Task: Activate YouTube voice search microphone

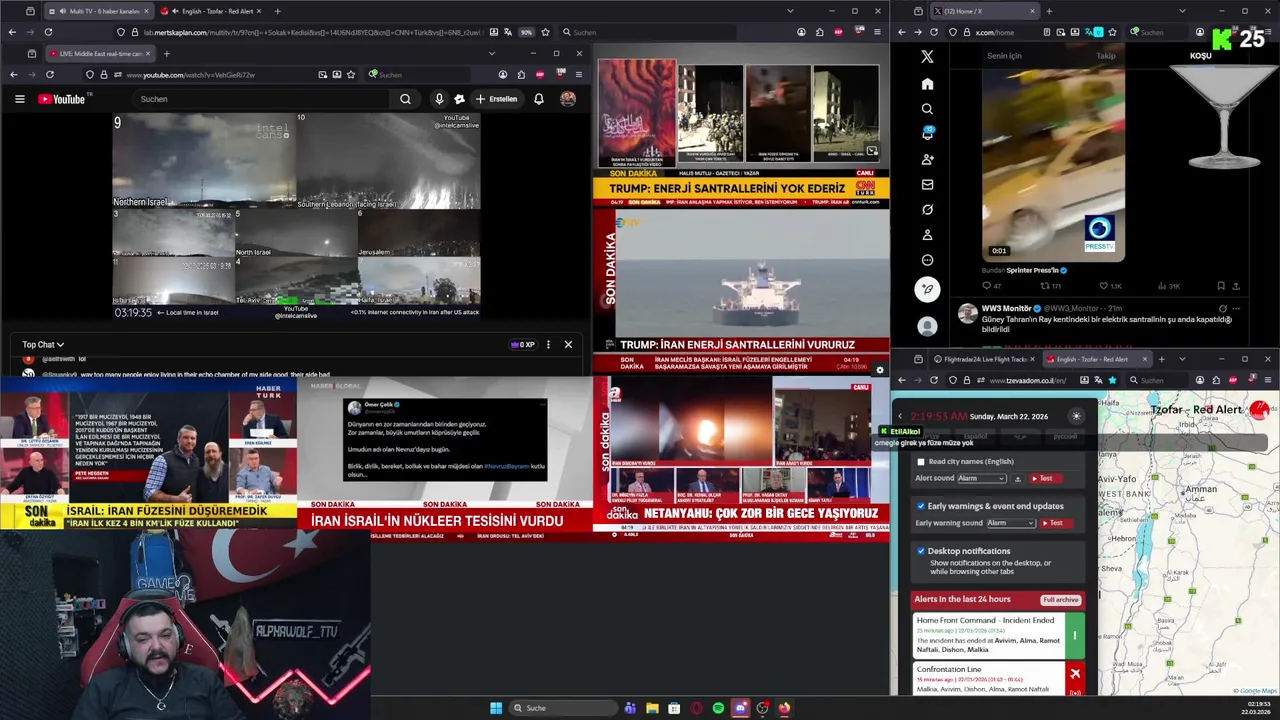Action: (438, 99)
